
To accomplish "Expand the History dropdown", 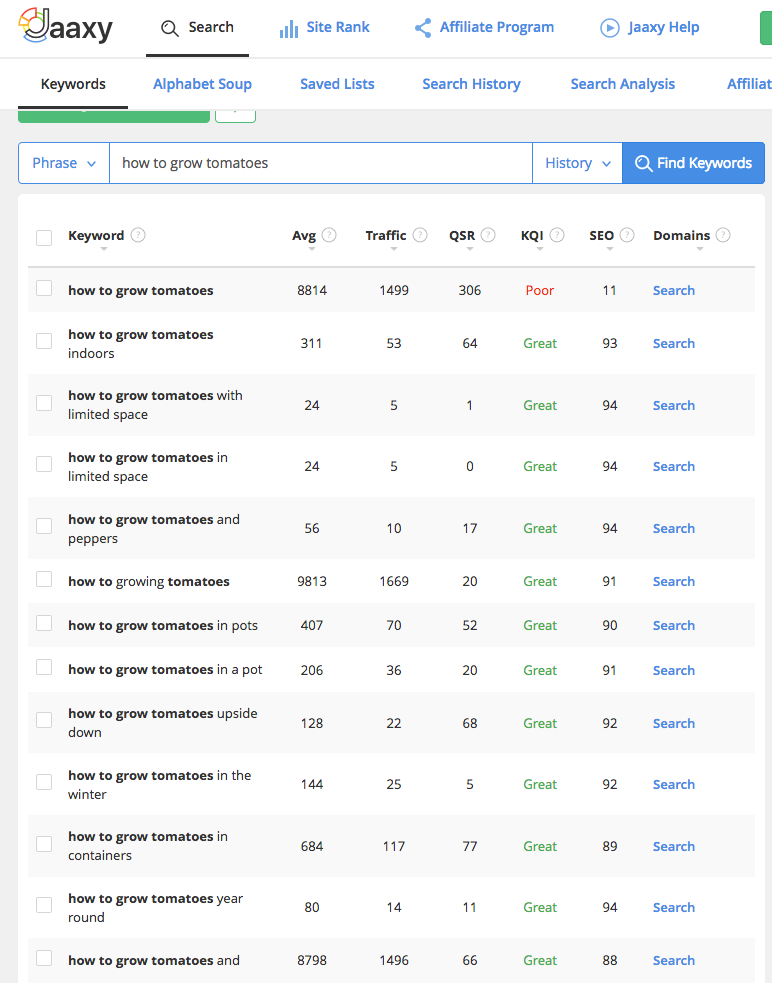I will pos(578,163).
